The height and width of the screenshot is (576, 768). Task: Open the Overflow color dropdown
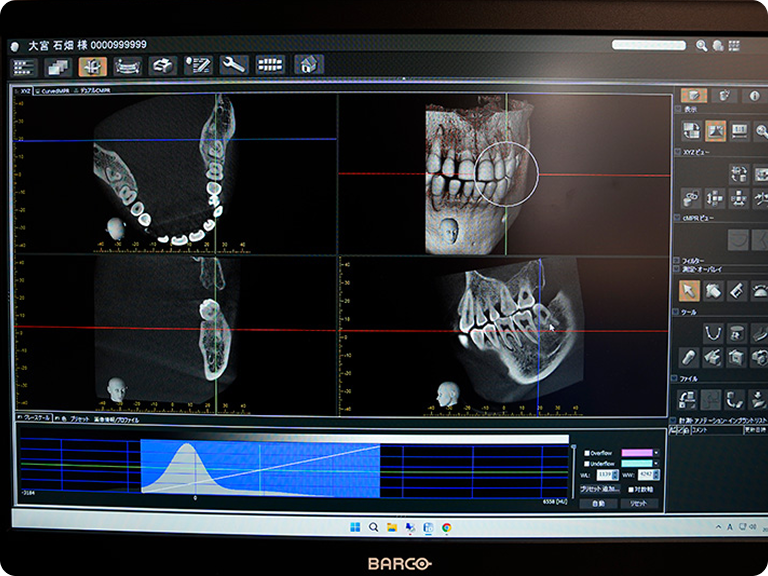(658, 452)
